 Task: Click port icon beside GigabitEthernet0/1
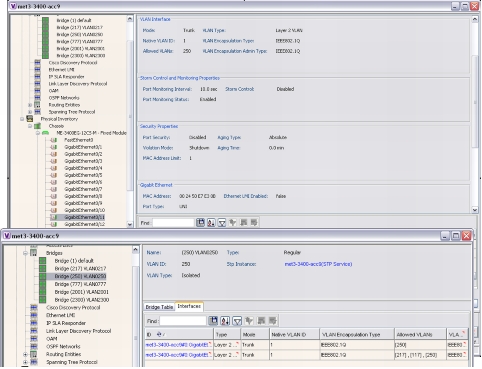tap(54, 147)
